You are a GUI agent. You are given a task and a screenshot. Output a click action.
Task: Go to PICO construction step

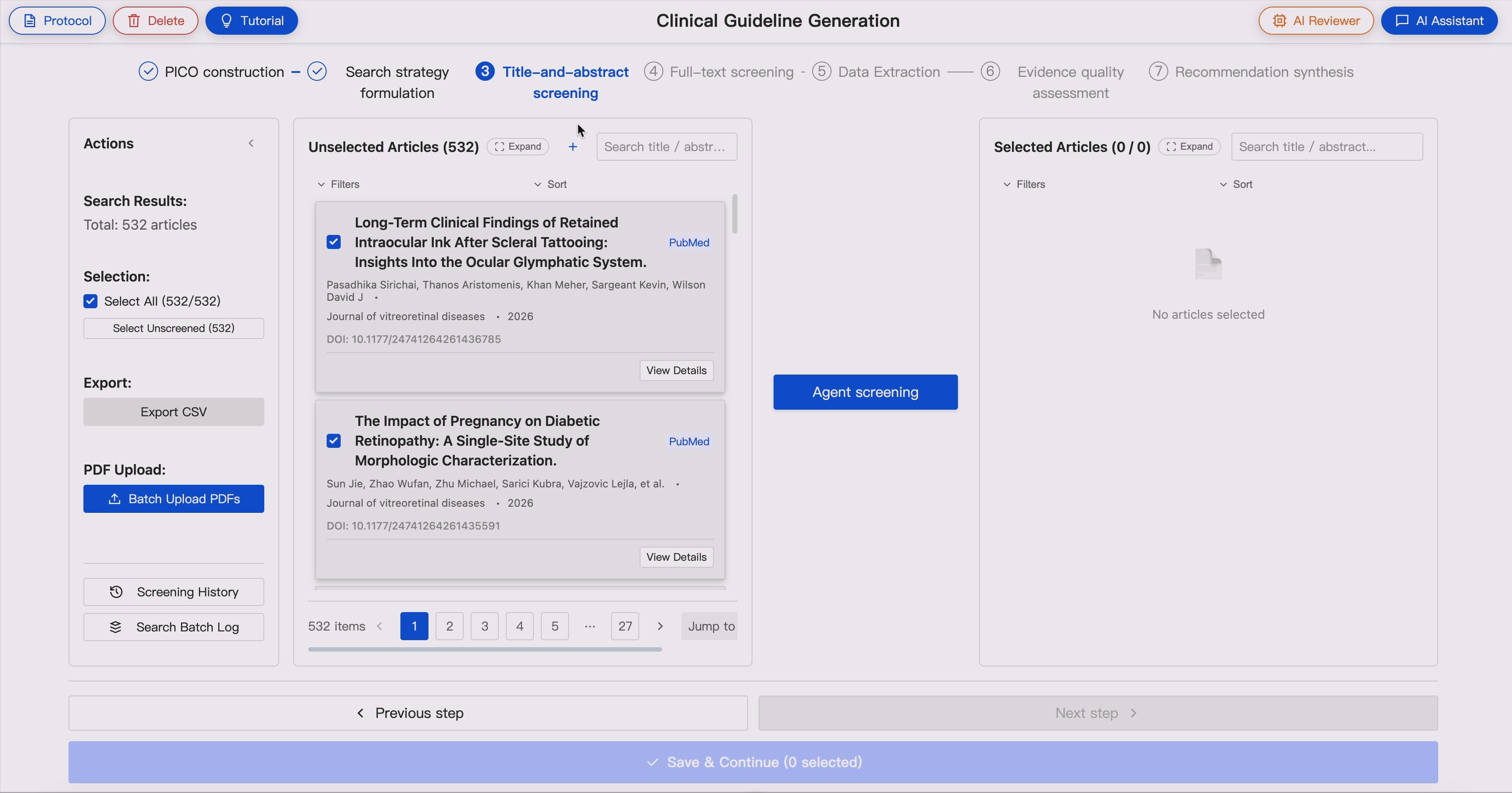[x=211, y=72]
